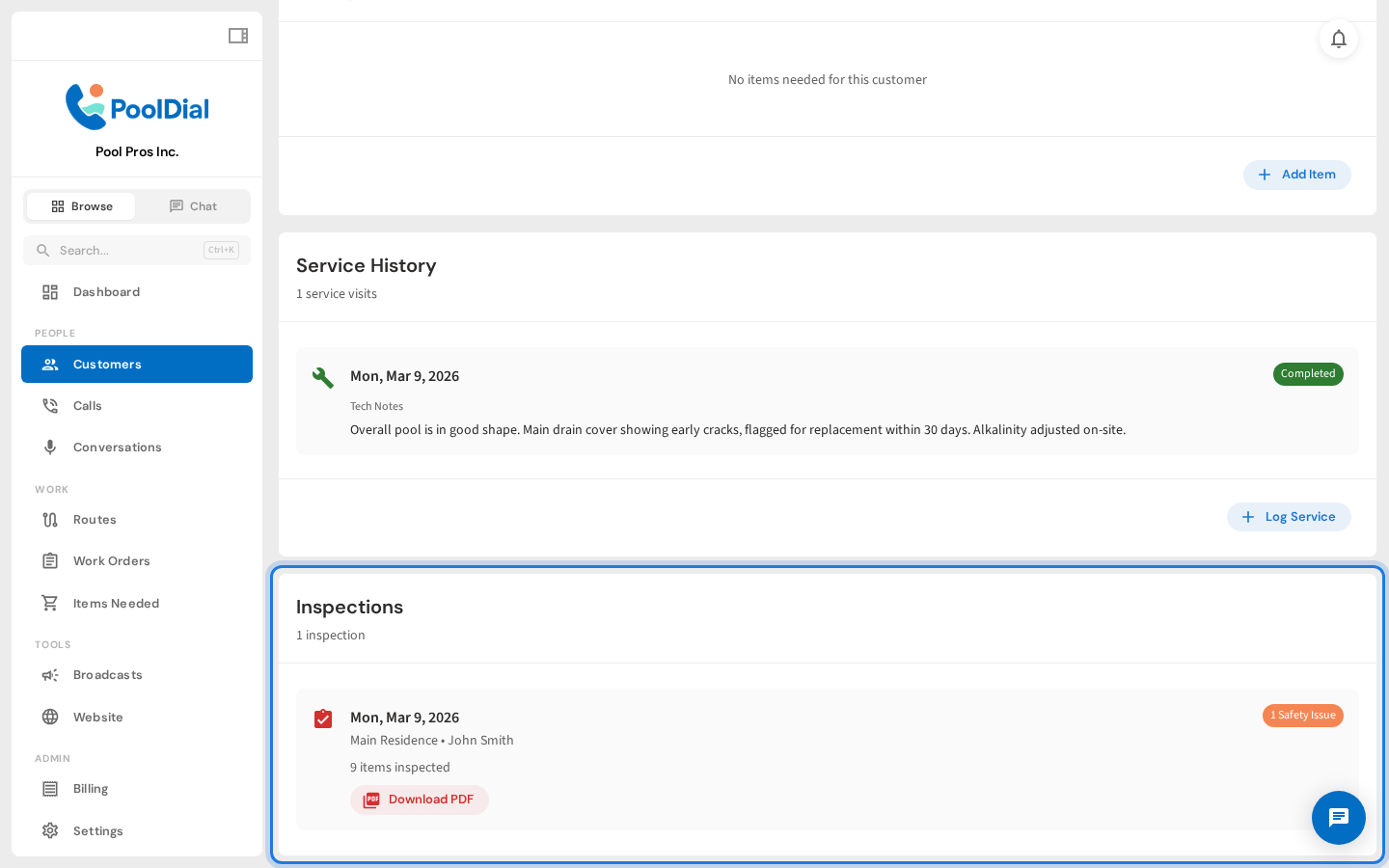1389x868 pixels.
Task: Open the Conversations section
Action: pyautogui.click(x=117, y=447)
